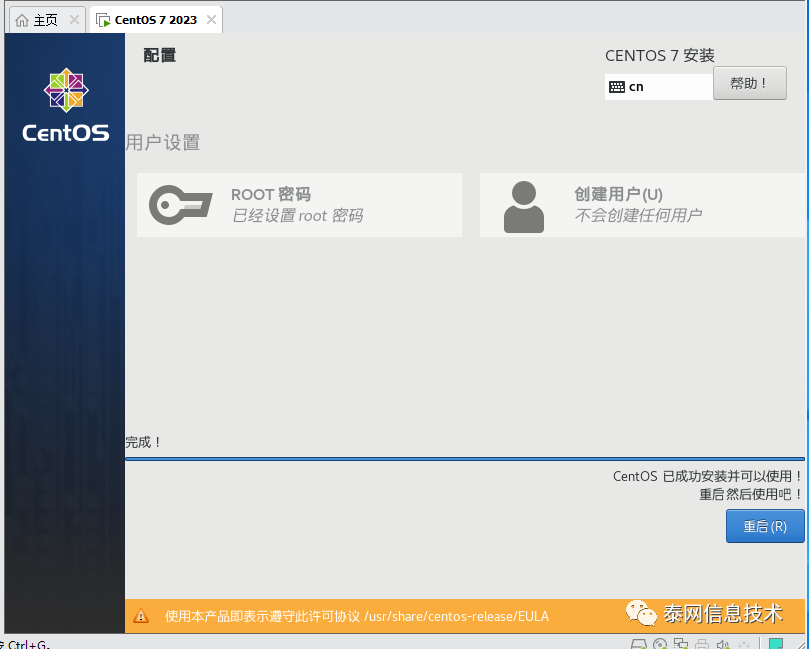Select the cn keyboard layout indicator

pos(659,87)
